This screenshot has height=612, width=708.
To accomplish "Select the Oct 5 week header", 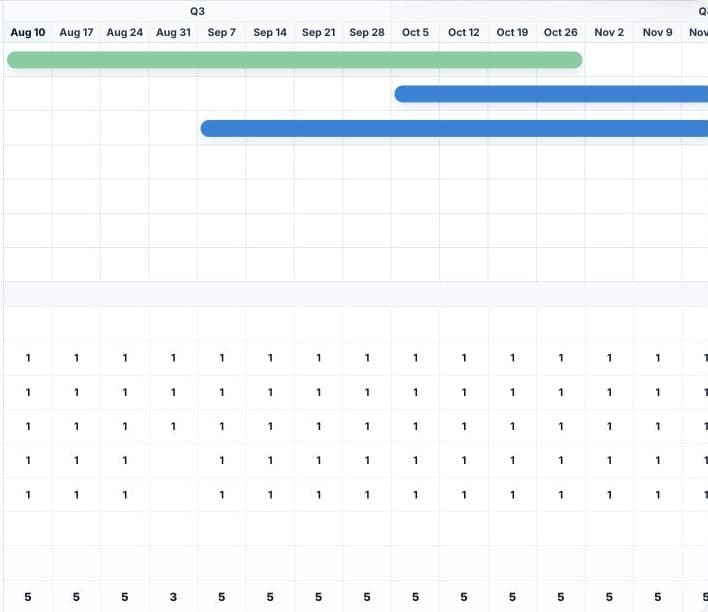I will (415, 33).
